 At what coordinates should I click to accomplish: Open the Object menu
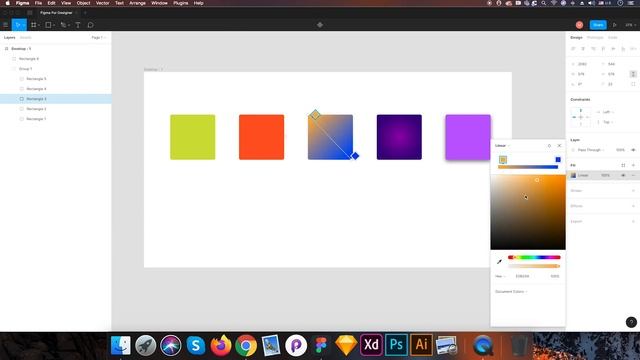83,3
